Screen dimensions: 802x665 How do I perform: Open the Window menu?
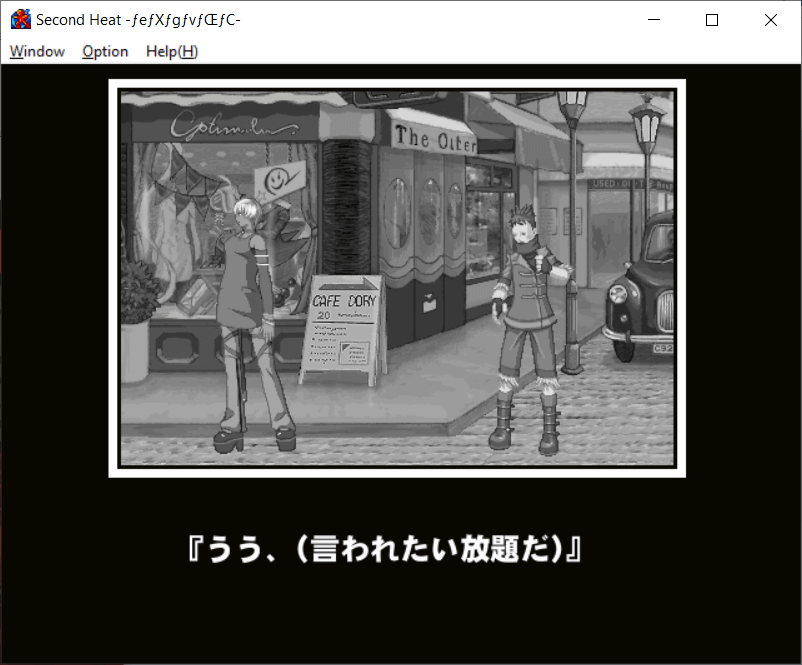tap(37, 52)
